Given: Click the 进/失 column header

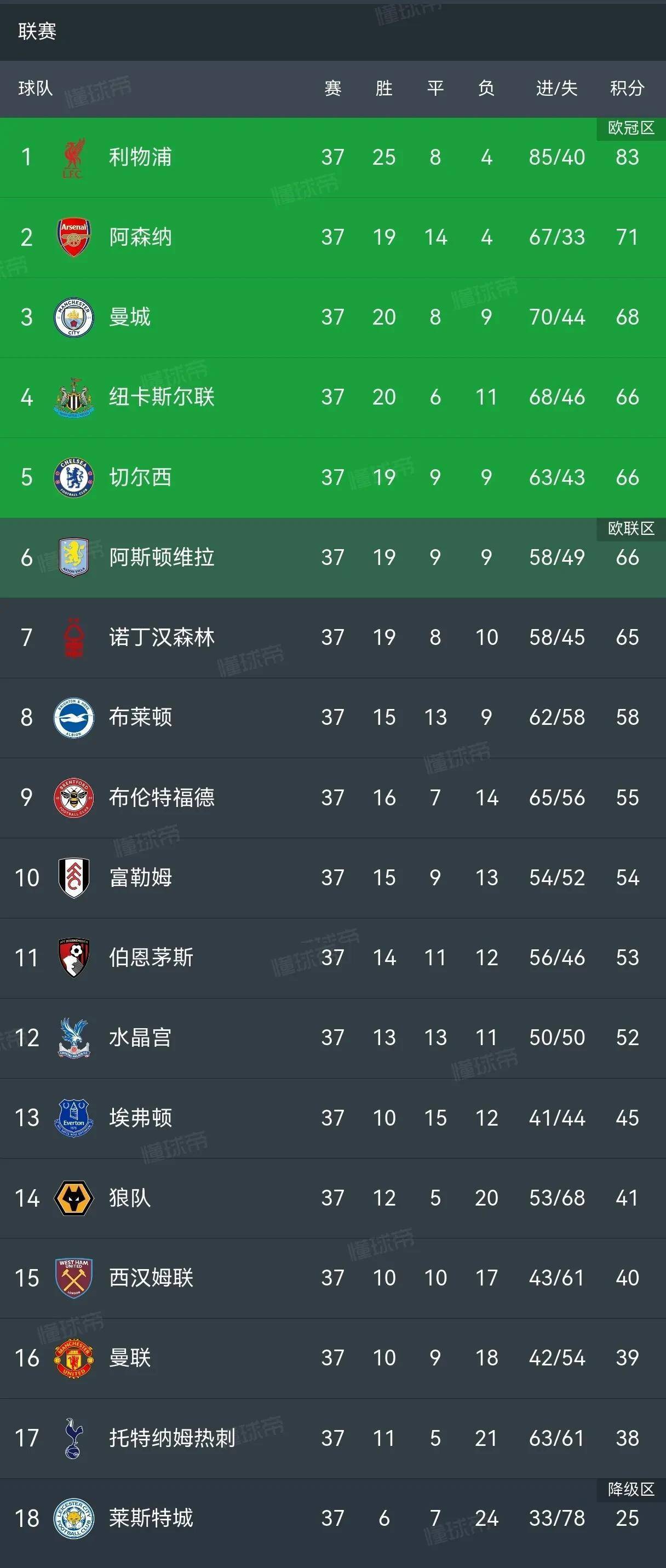Looking at the screenshot, I should pos(556,89).
